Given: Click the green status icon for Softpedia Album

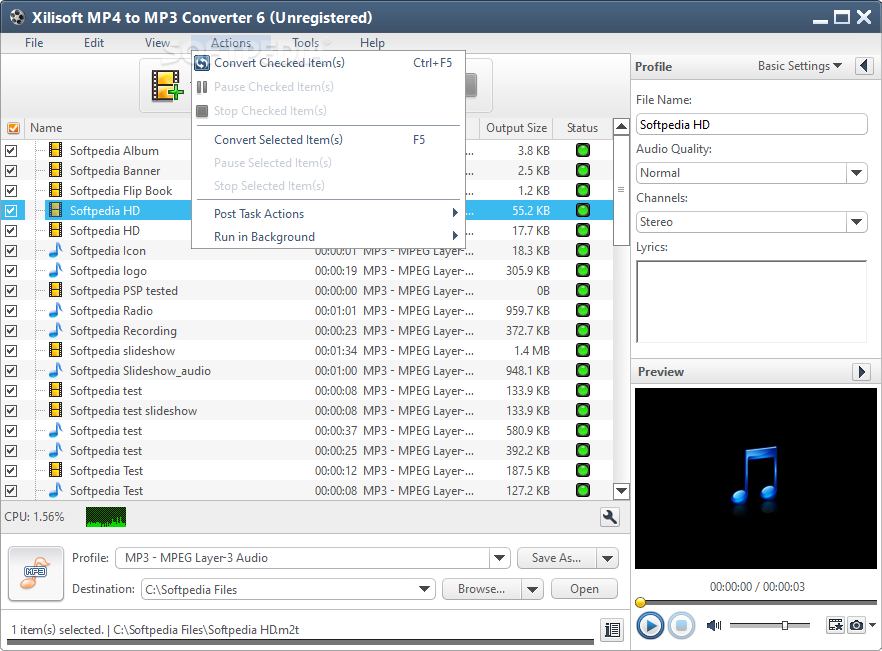Looking at the screenshot, I should [x=583, y=150].
